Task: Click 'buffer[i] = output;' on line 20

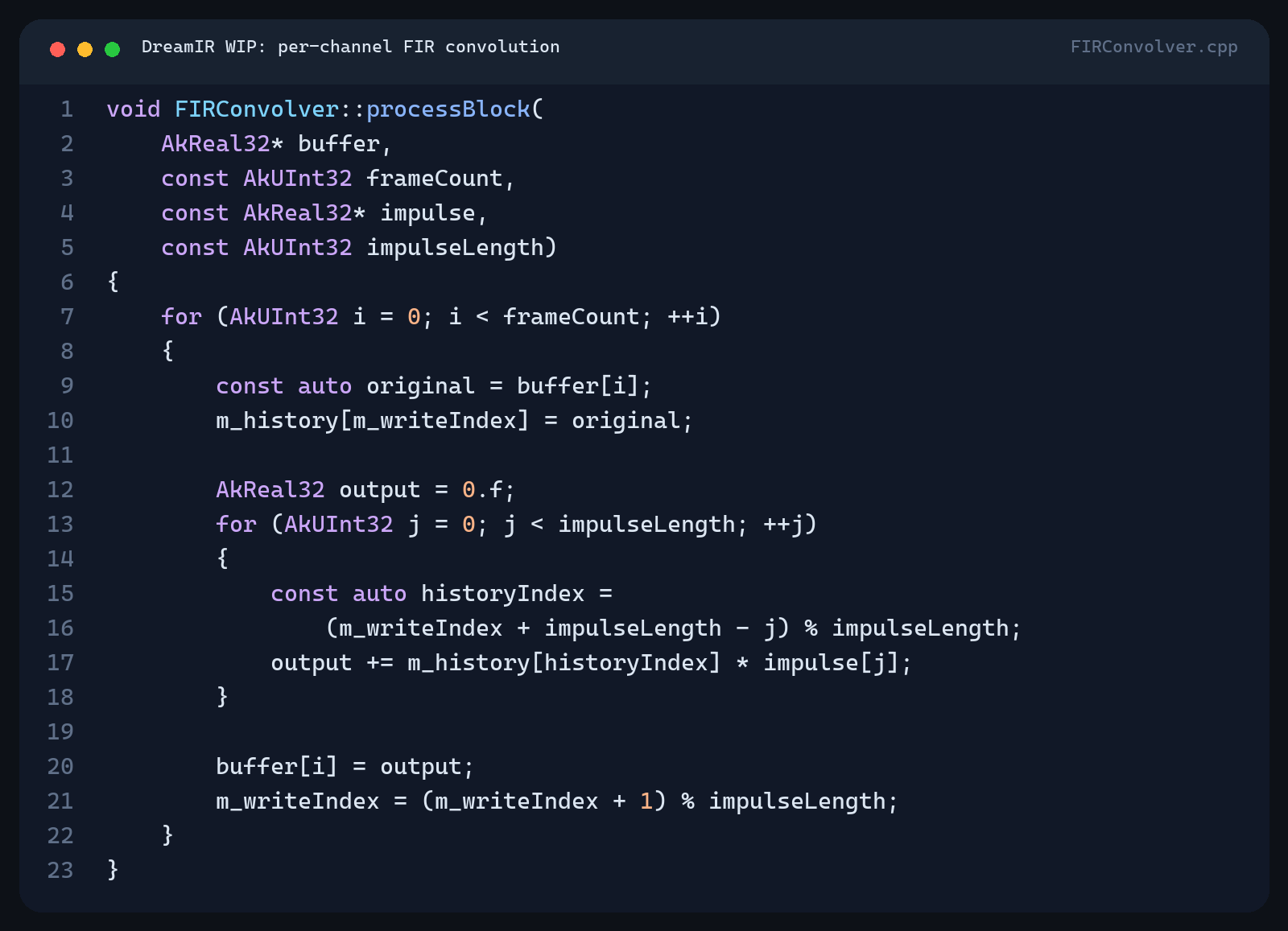Action: click(345, 766)
